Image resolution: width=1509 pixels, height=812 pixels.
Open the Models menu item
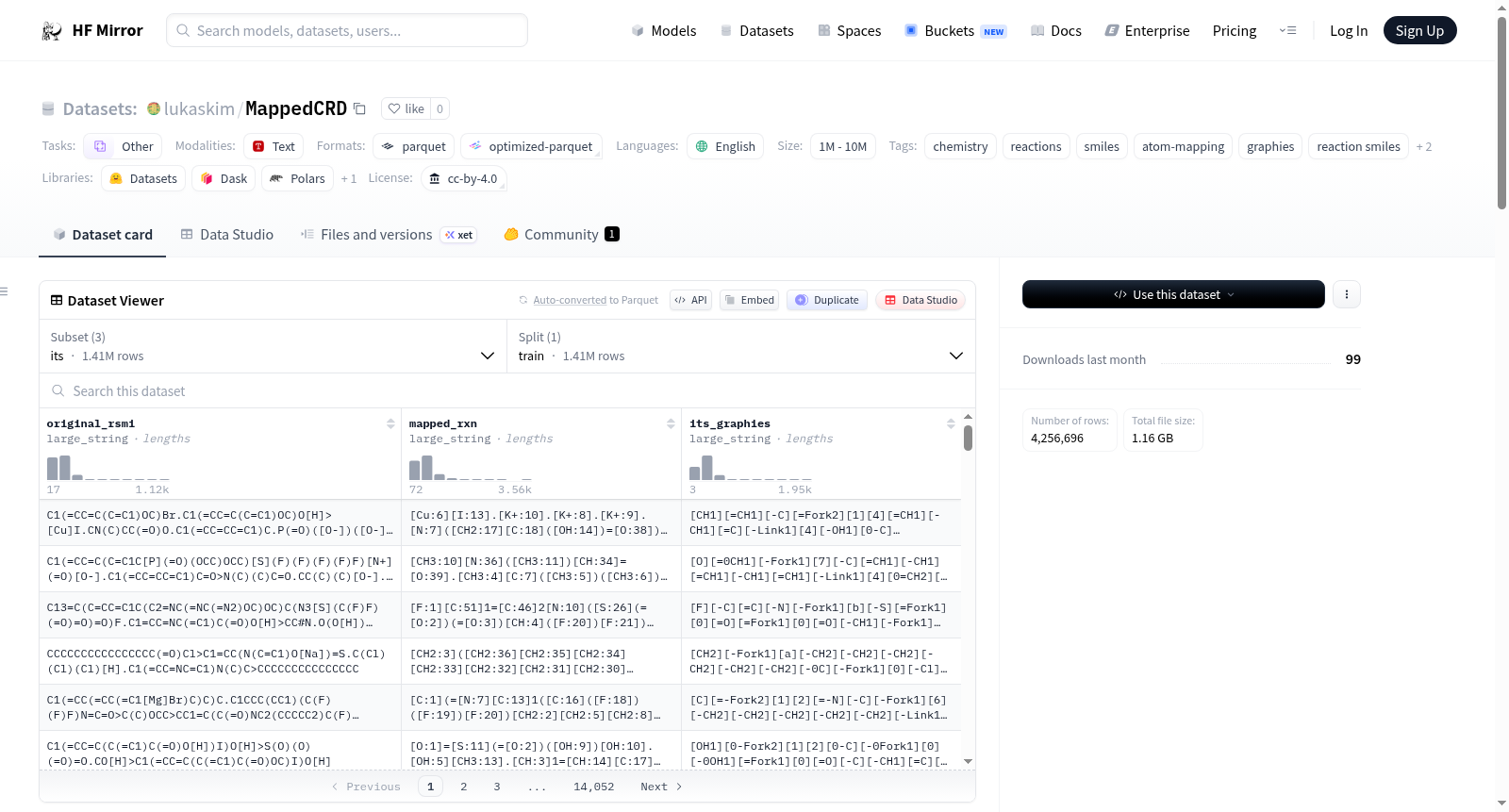coord(664,31)
